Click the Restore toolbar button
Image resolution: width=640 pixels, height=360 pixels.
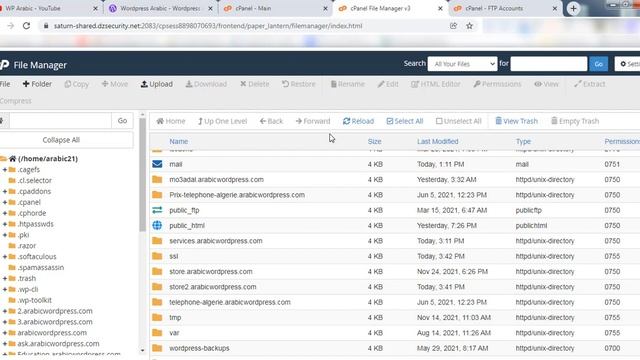pos(299,84)
